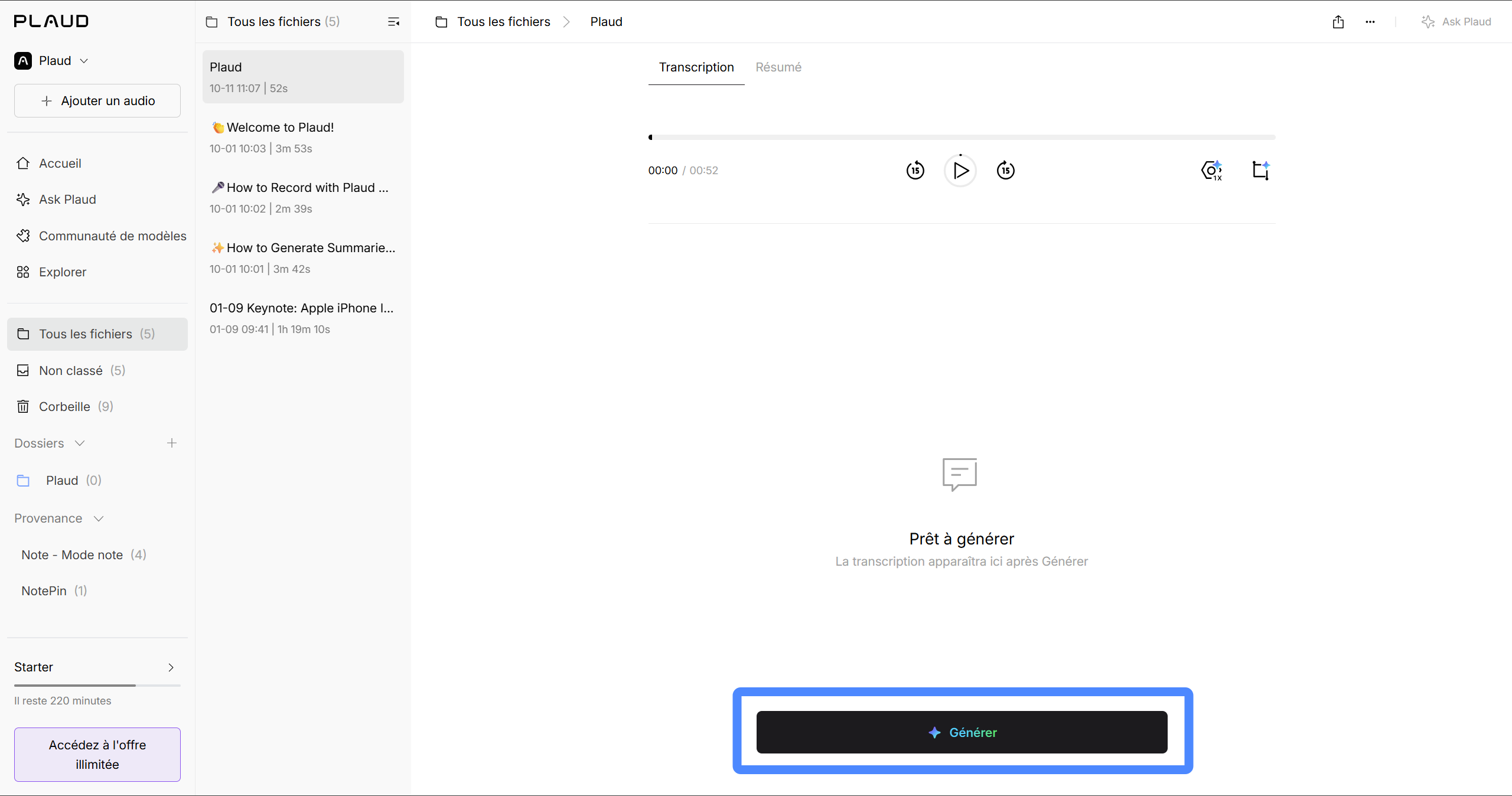This screenshot has width=1512, height=796.
Task: Click the blue Plaud folder icon
Action: [x=23, y=481]
